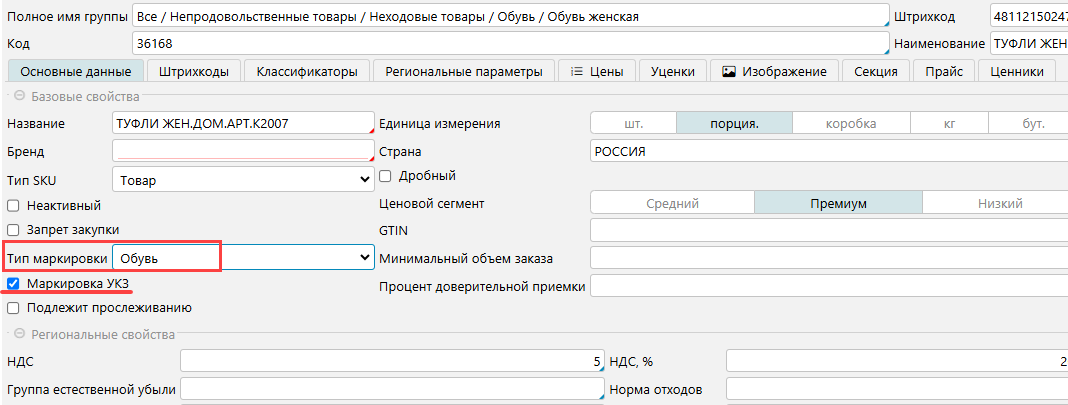Open the Тип SKU dropdown
This screenshot has width=1068, height=405.
point(243,180)
